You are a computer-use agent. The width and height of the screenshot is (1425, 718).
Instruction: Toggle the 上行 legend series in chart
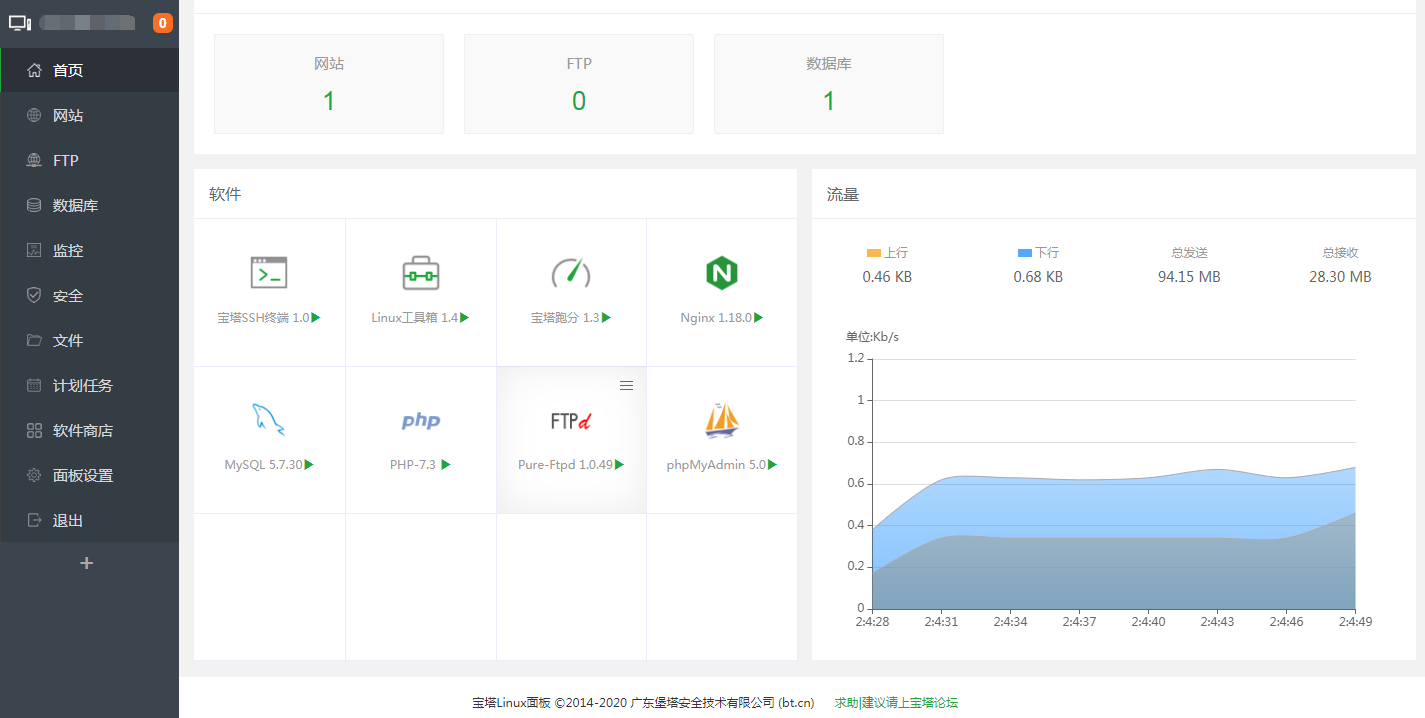(887, 253)
